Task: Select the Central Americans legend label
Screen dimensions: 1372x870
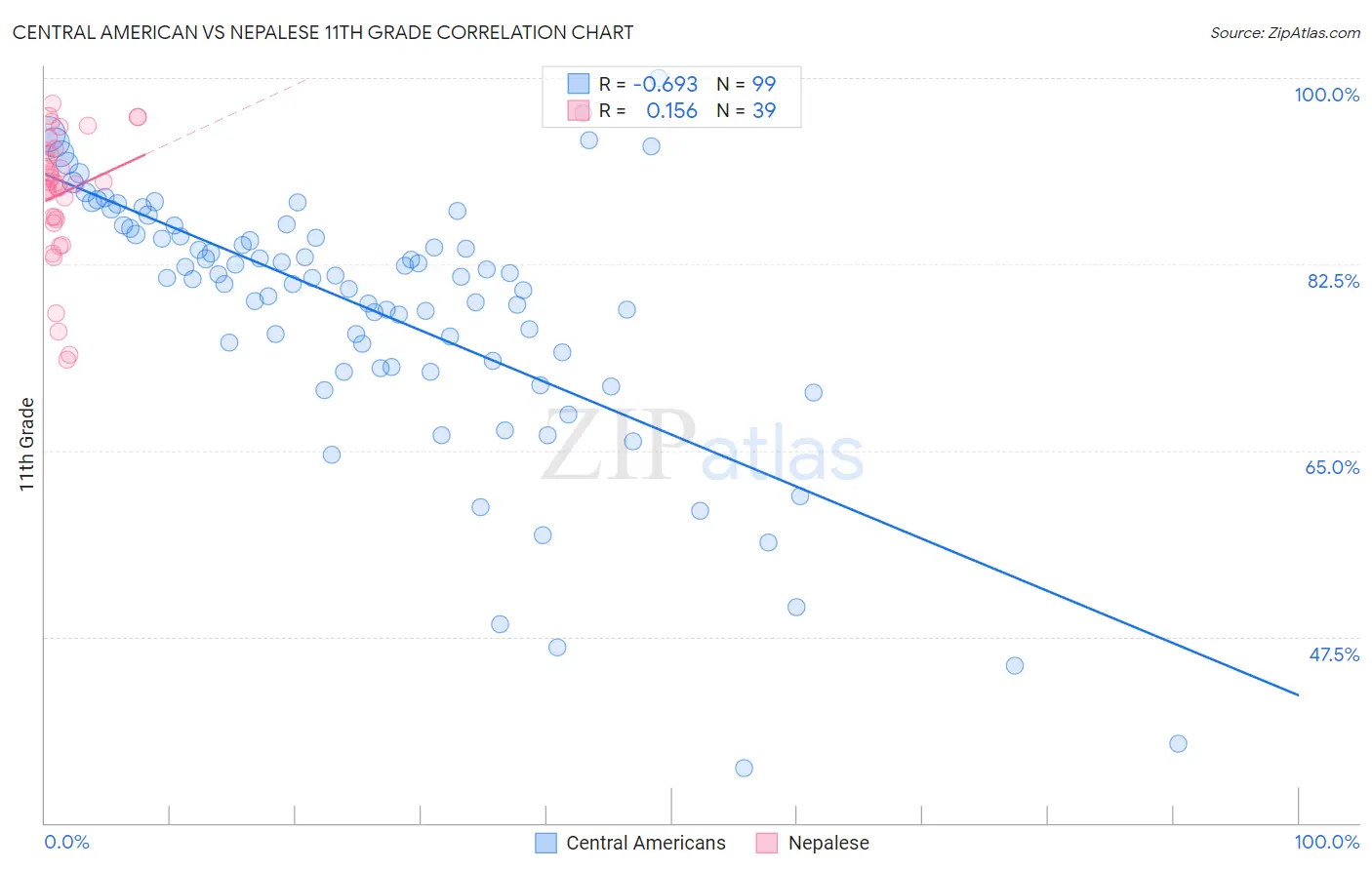Action: 646,843
